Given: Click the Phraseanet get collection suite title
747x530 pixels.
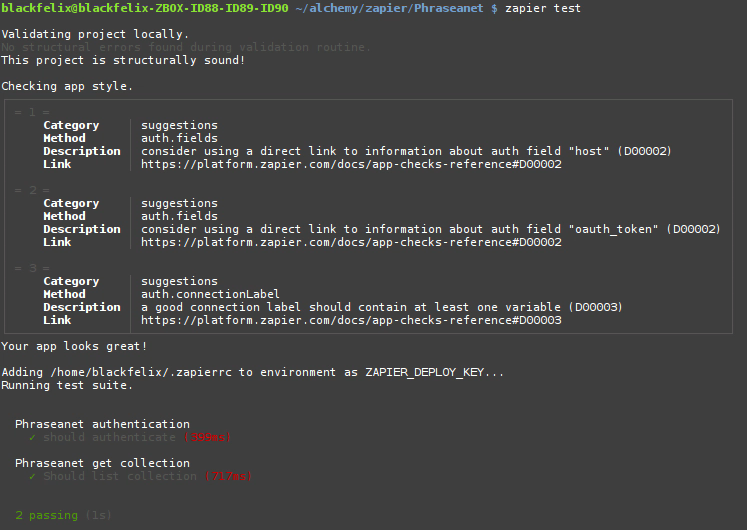Looking at the screenshot, I should tap(102, 463).
